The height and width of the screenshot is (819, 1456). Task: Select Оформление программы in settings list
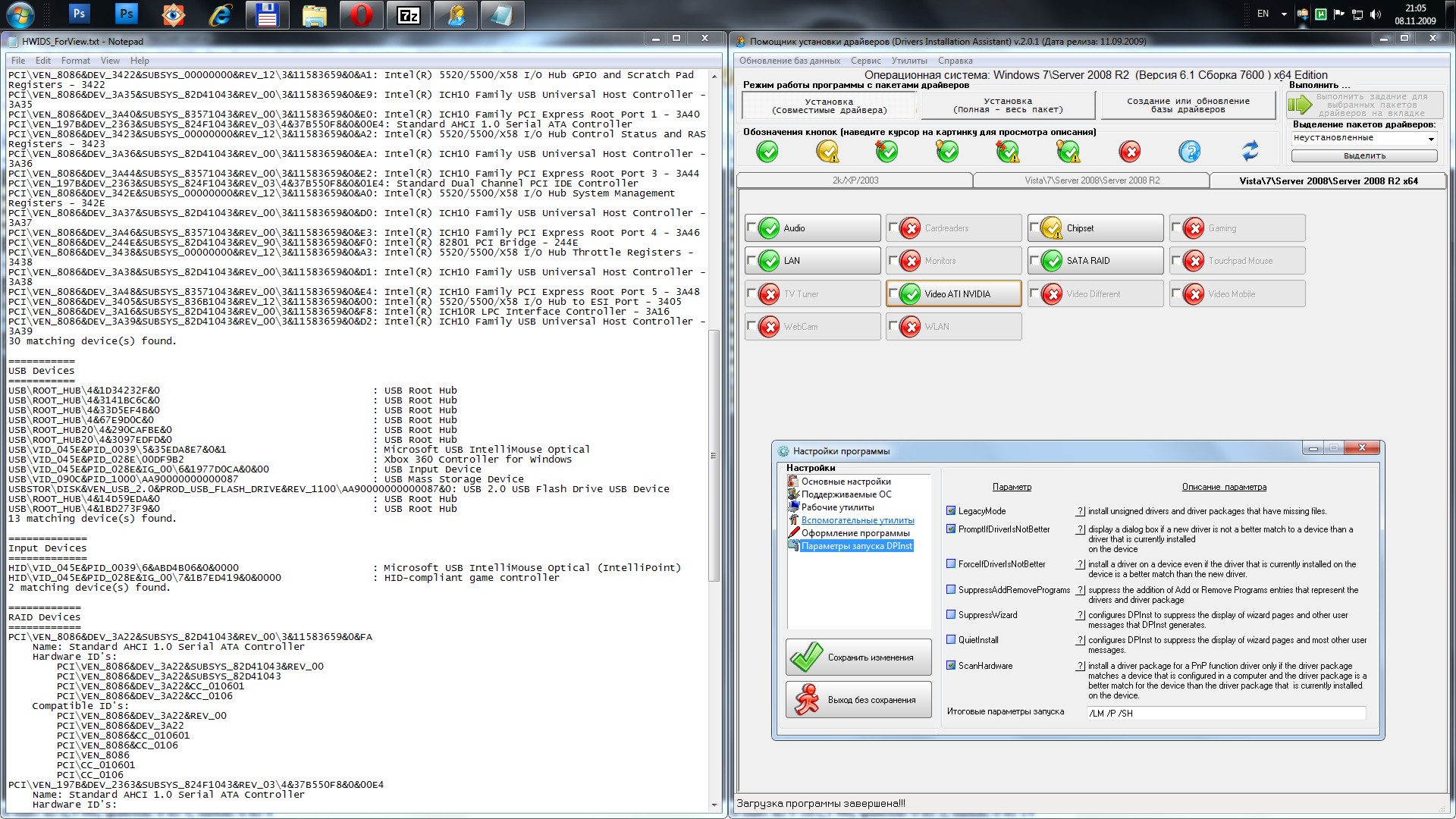pyautogui.click(x=855, y=533)
